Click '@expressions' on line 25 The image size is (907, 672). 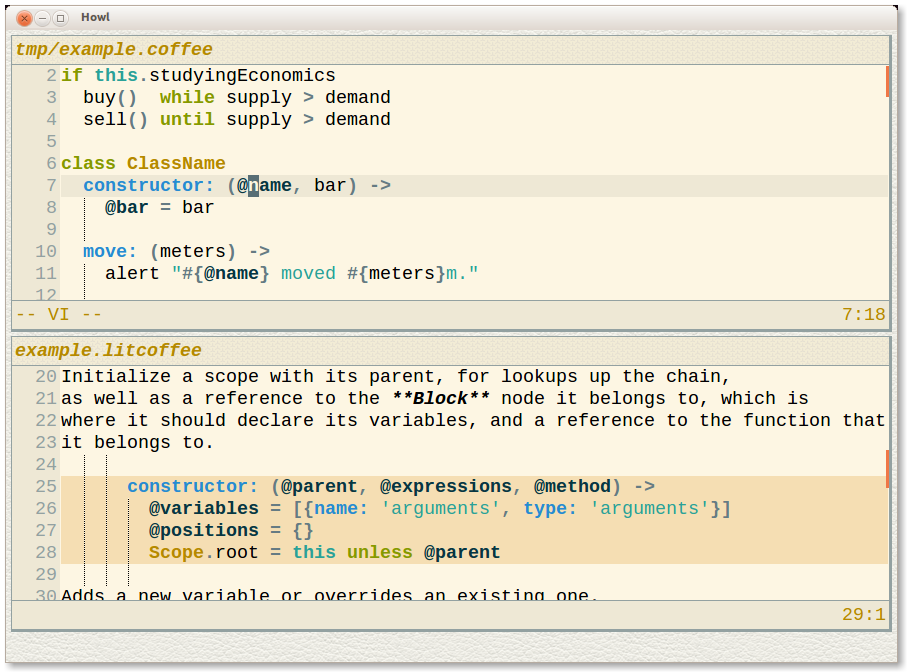point(445,486)
